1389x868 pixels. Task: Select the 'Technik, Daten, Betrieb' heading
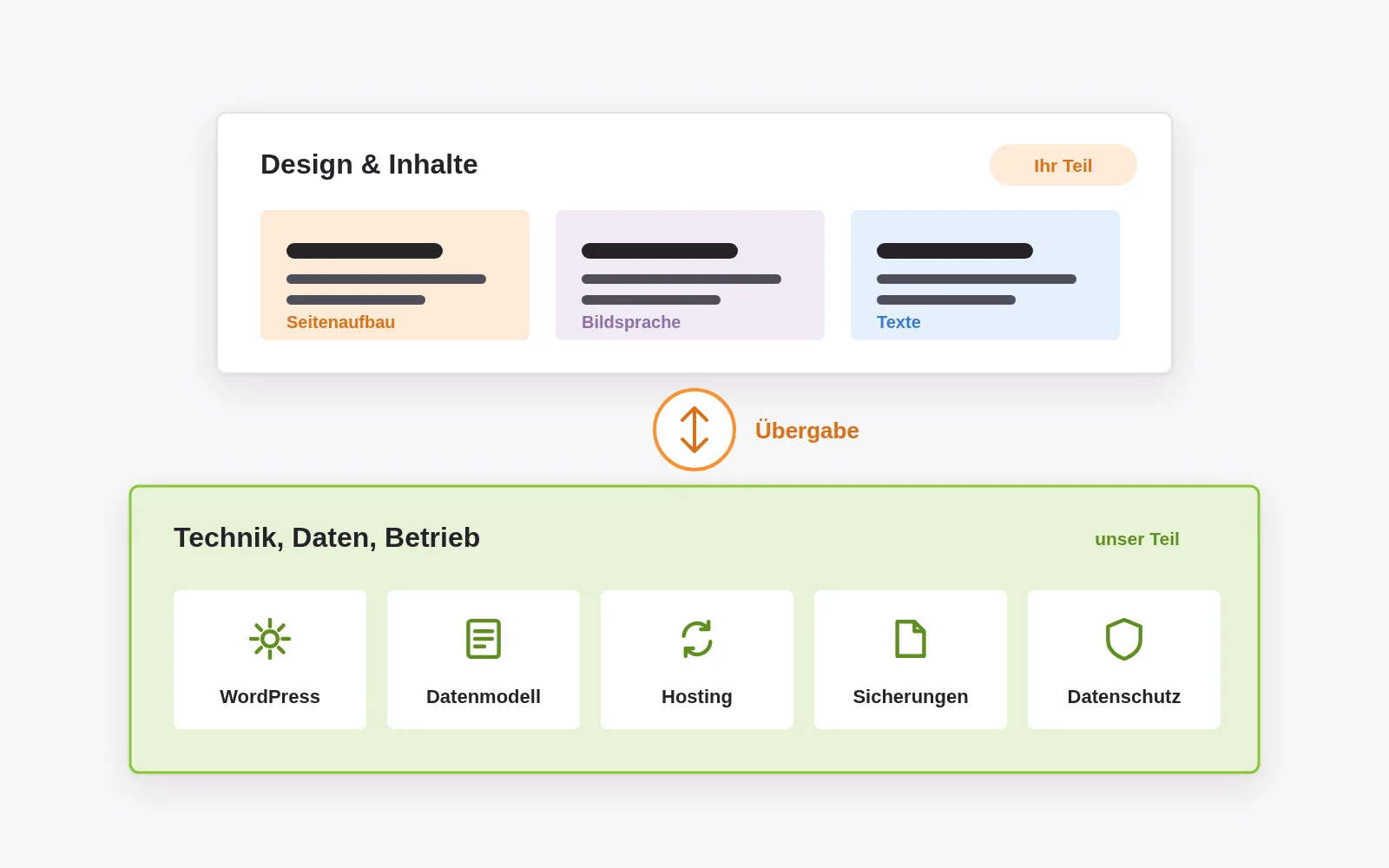coord(326,537)
